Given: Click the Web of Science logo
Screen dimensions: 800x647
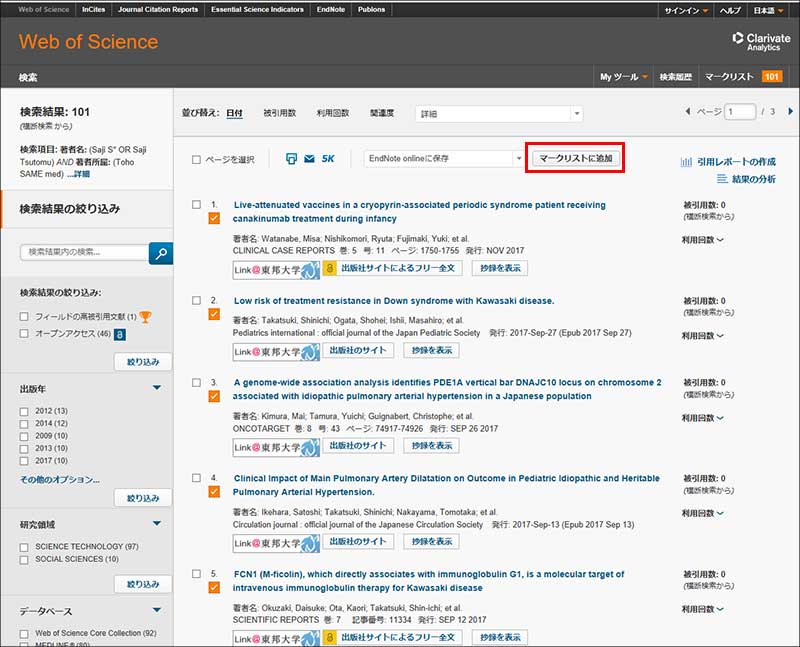Looking at the screenshot, I should [x=89, y=42].
